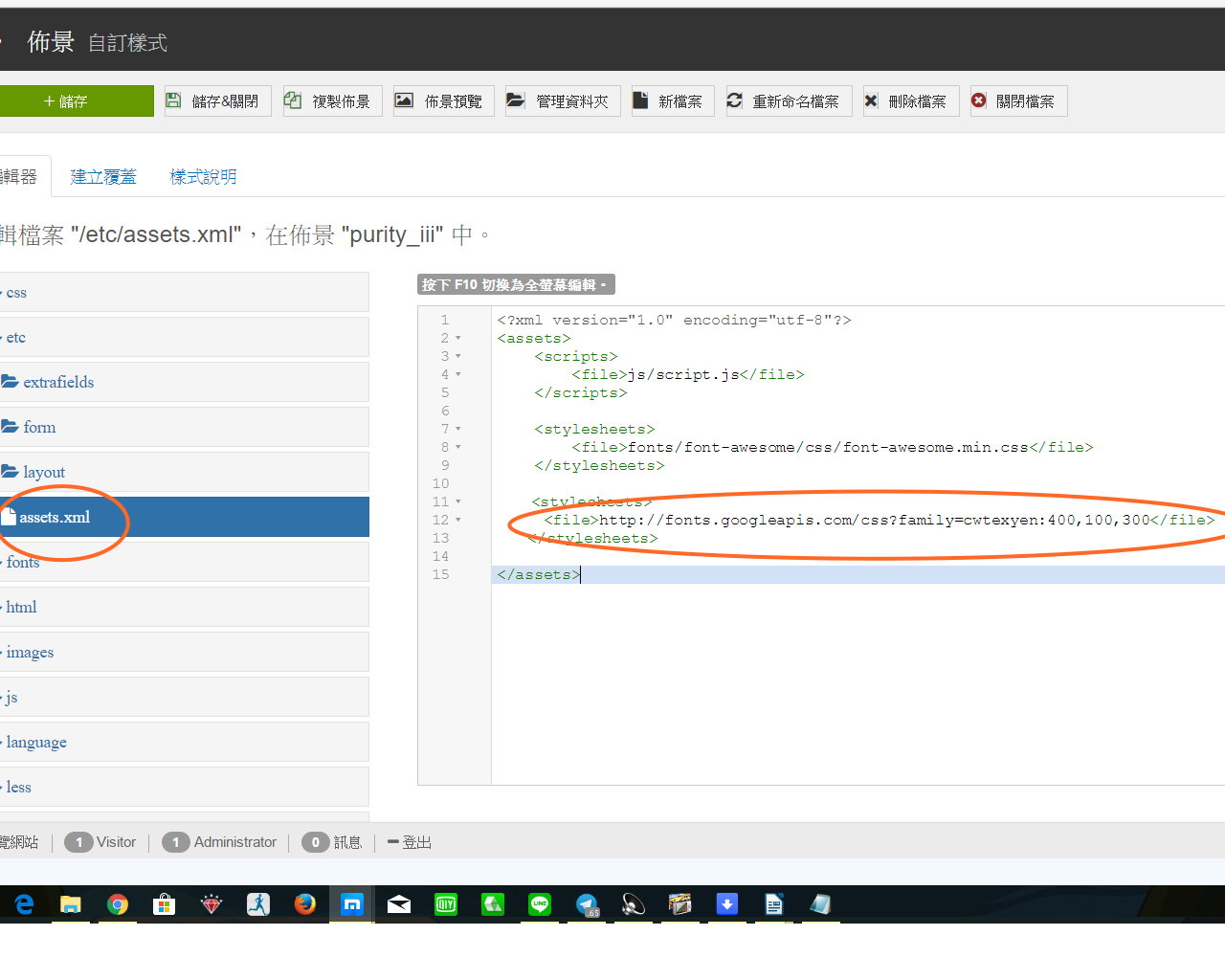
Task: Collapse the code fold arrow on line 2
Action: [458, 339]
